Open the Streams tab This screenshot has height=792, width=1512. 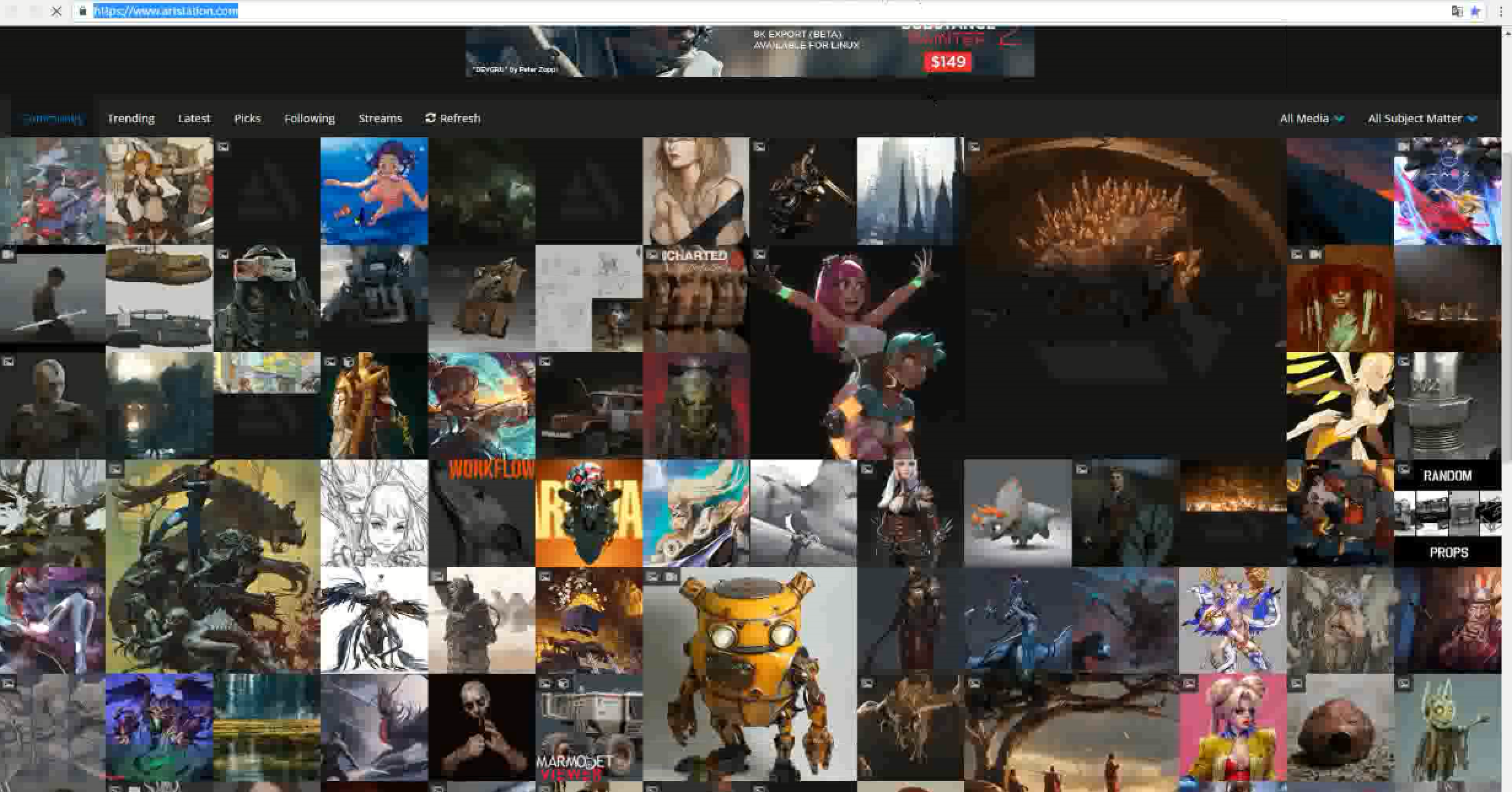pos(380,119)
